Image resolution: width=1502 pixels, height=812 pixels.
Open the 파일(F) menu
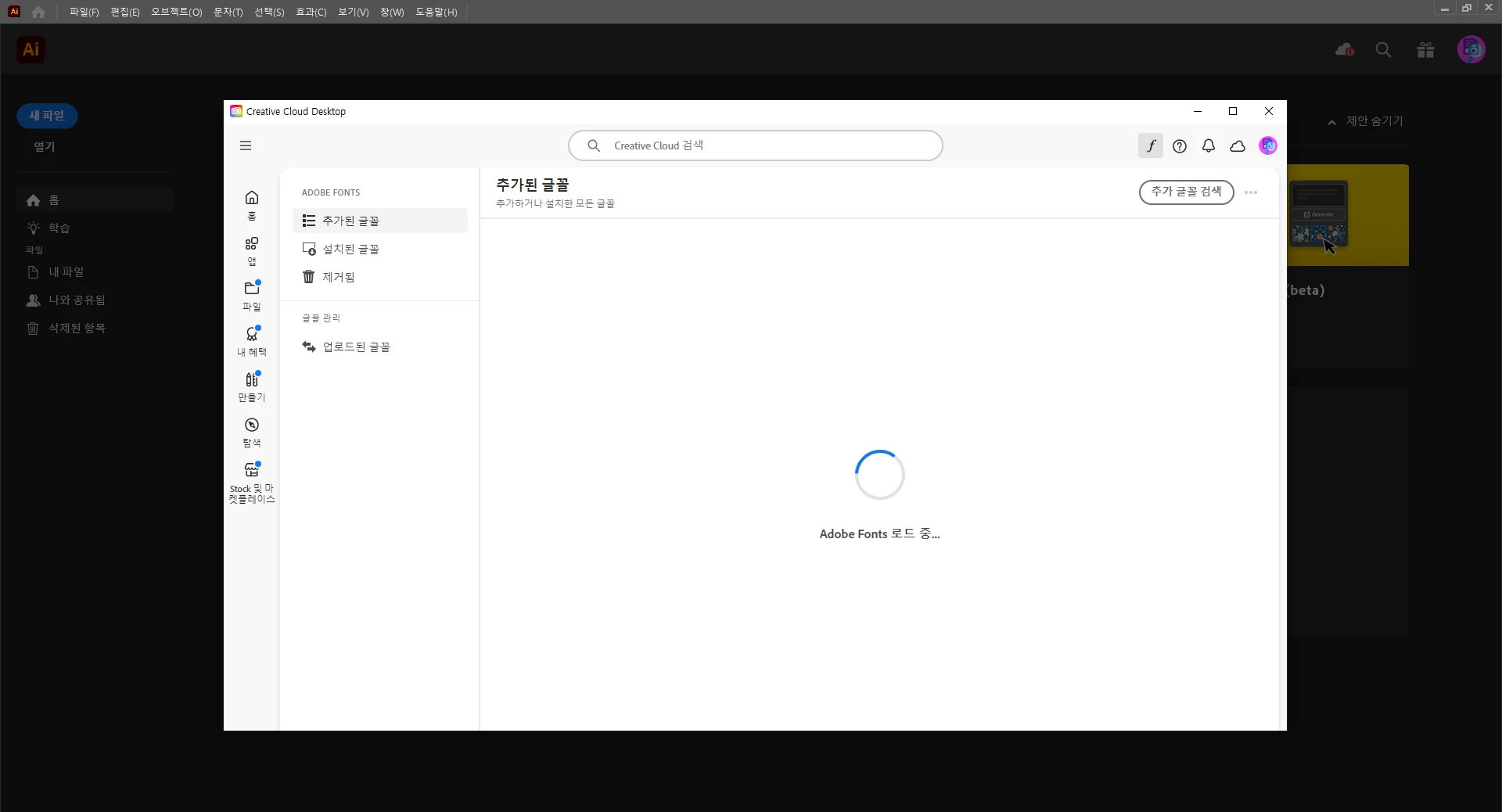point(84,12)
